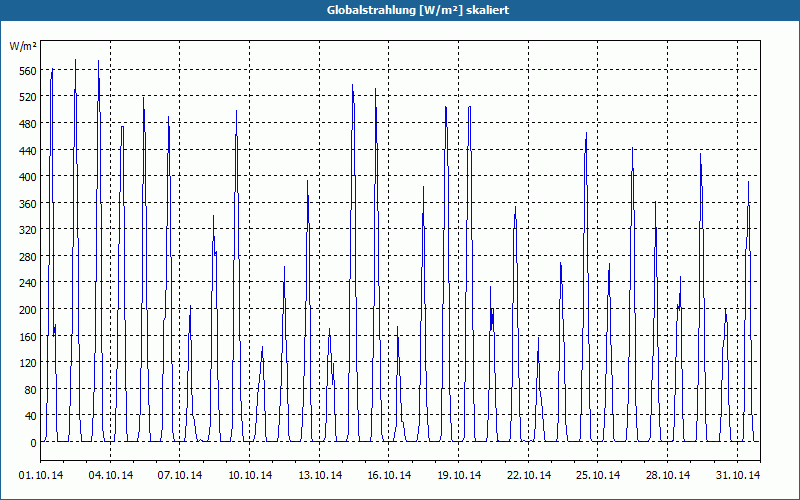Select the 40 value on the y-axis
Image resolution: width=800 pixels, height=500 pixels.
pos(31,416)
